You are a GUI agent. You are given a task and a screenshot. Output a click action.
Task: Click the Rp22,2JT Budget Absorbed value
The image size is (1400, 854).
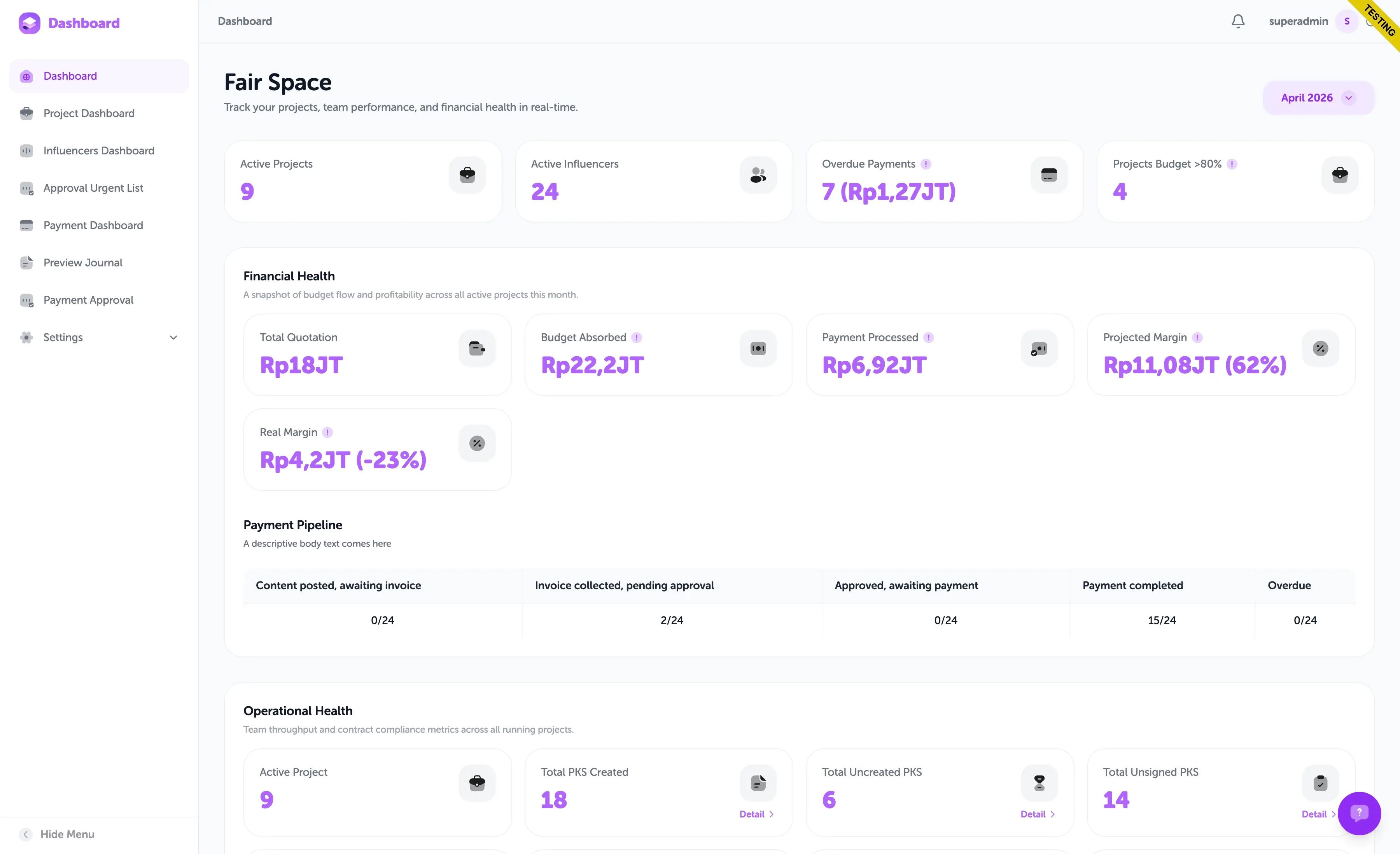click(x=592, y=365)
